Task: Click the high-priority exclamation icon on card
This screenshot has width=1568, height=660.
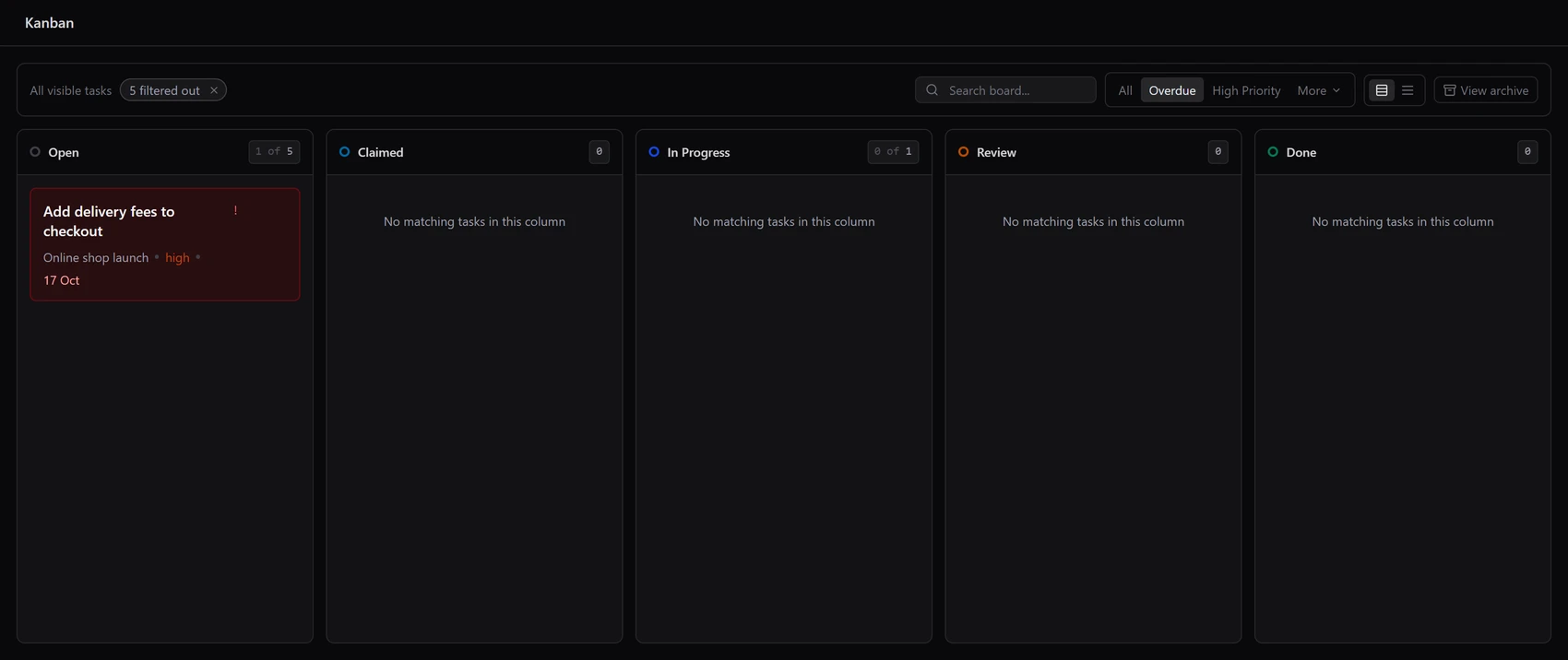Action: [x=235, y=211]
